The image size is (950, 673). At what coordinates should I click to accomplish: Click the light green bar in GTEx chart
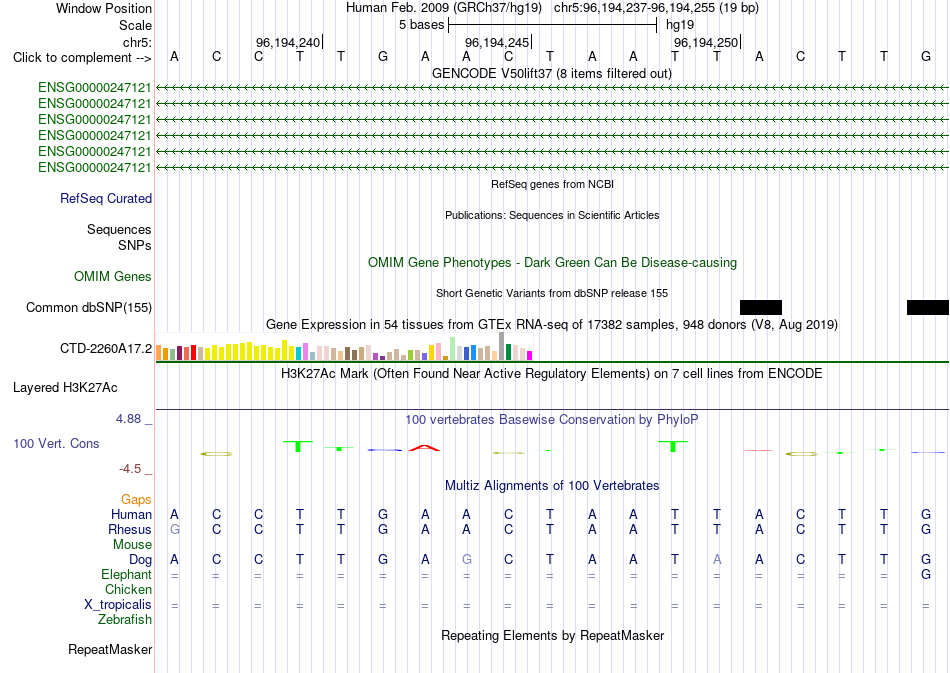point(453,349)
